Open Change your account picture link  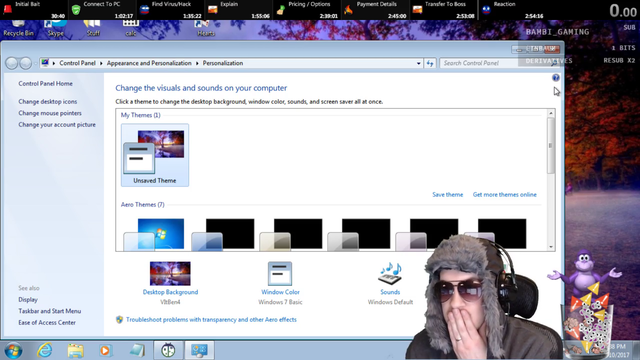pyautogui.click(x=57, y=124)
